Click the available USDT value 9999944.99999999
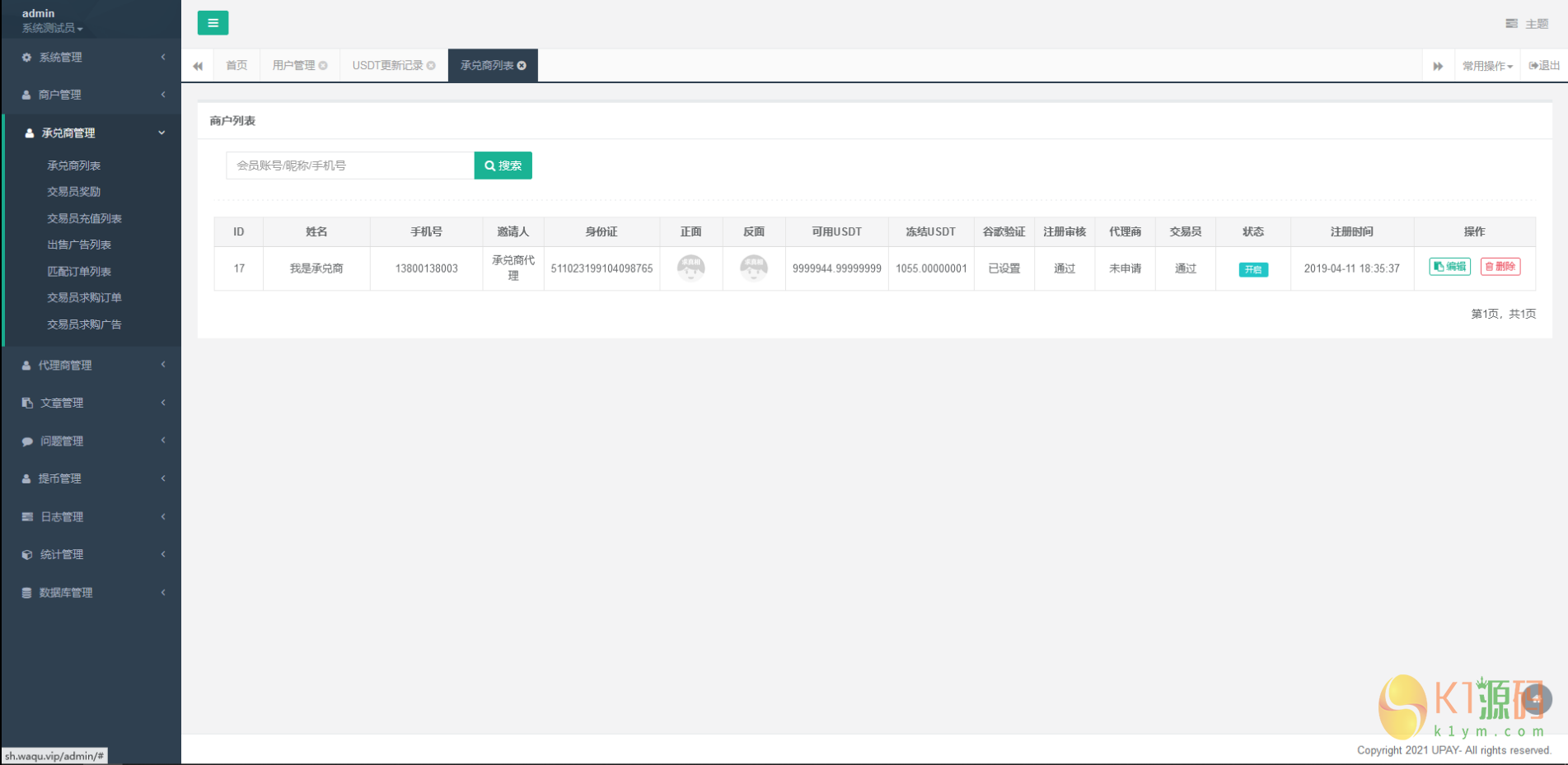The width and height of the screenshot is (1568, 765). coord(837,268)
